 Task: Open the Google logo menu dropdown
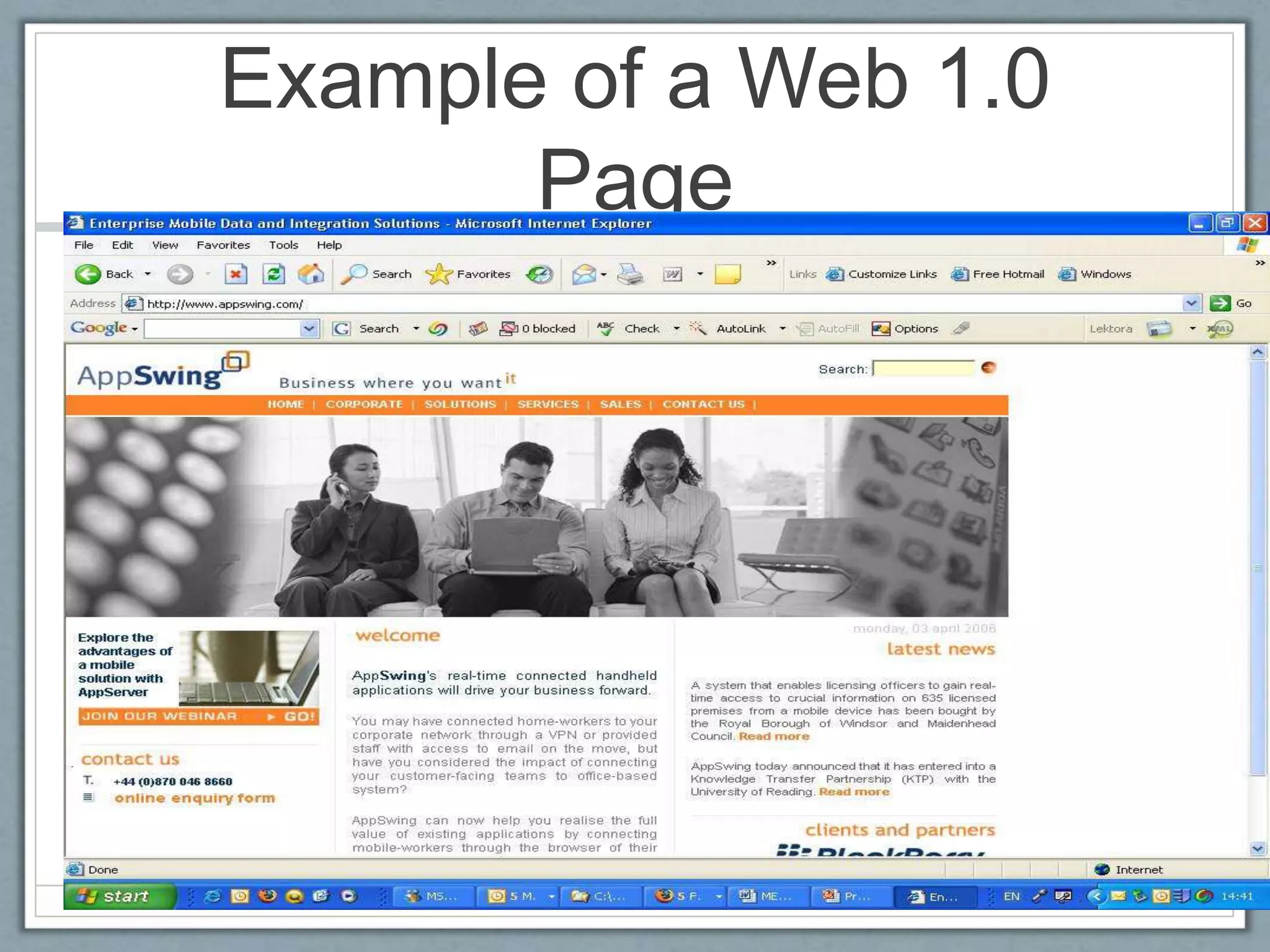tap(135, 329)
